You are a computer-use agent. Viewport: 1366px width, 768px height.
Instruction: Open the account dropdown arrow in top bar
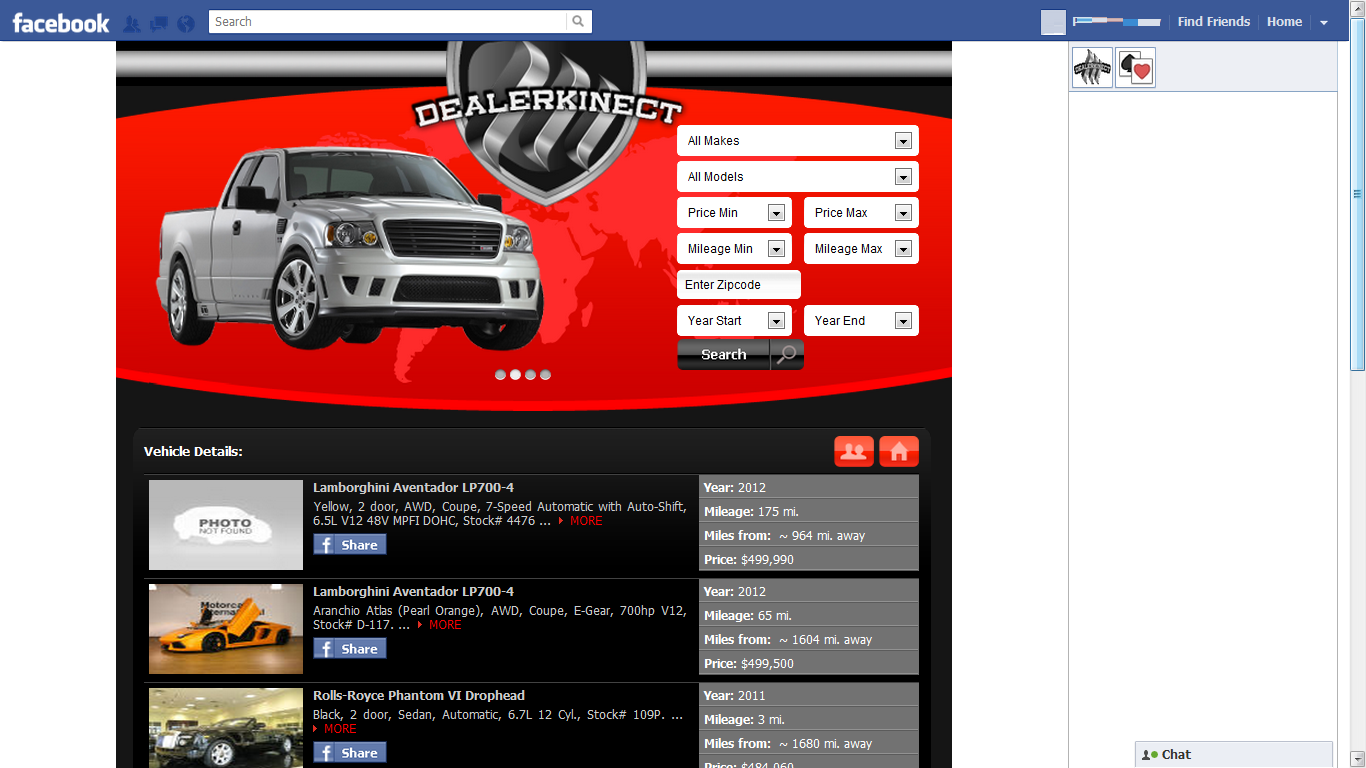pos(1324,22)
